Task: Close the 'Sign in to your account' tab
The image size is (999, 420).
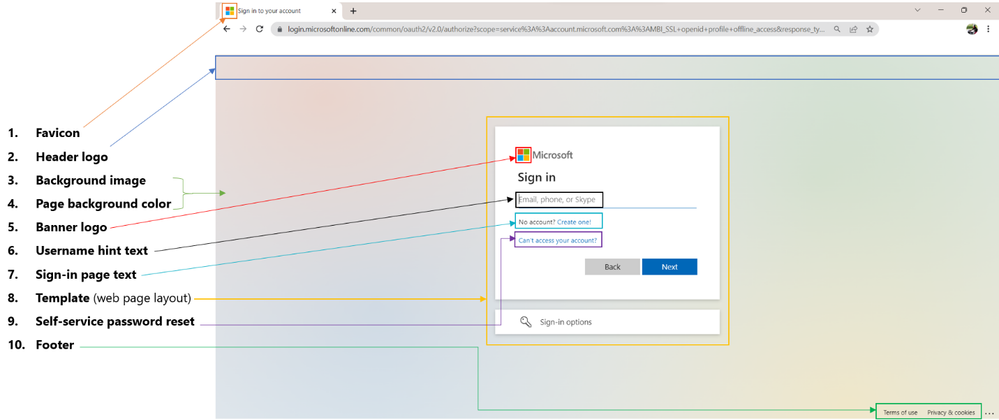Action: point(334,11)
